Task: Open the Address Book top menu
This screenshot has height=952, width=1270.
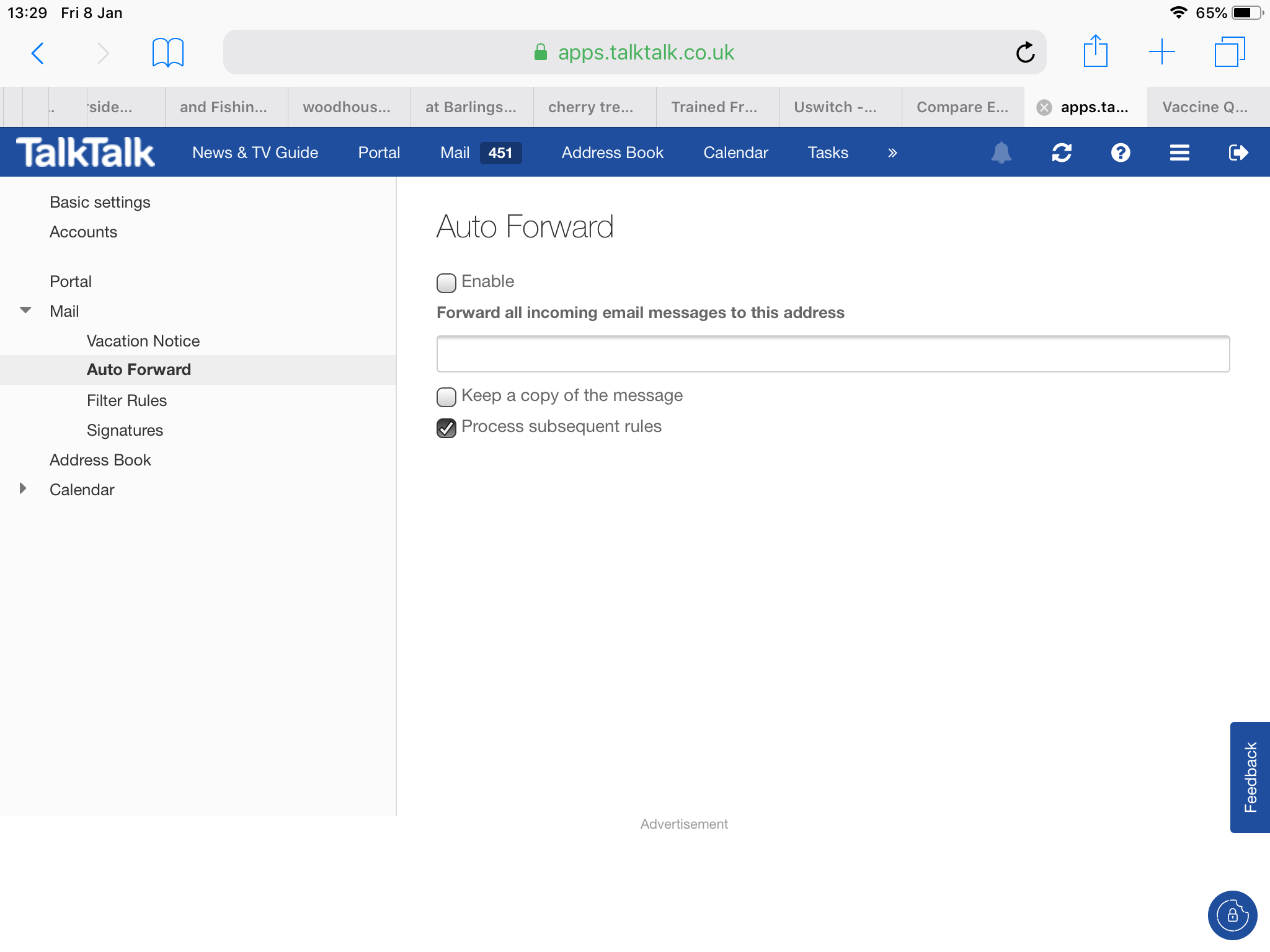Action: click(612, 152)
